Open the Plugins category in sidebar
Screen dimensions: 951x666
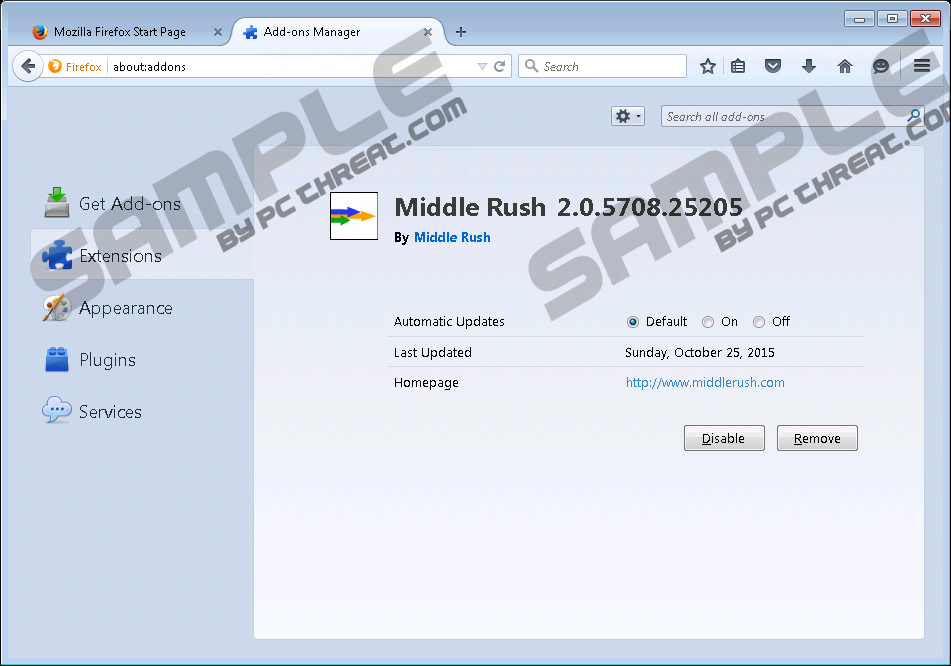[107, 360]
